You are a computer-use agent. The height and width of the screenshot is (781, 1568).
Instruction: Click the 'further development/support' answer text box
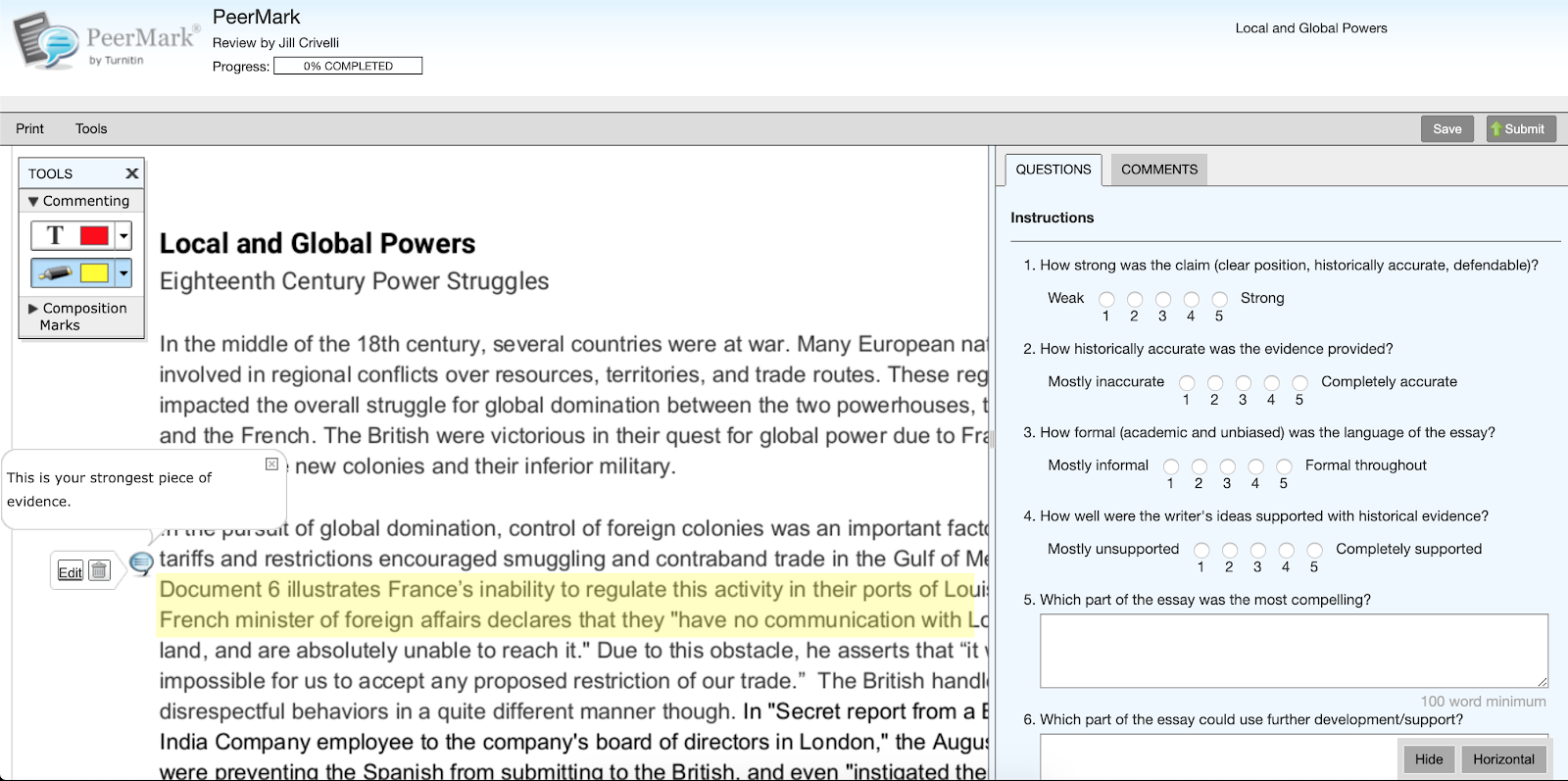1294,756
